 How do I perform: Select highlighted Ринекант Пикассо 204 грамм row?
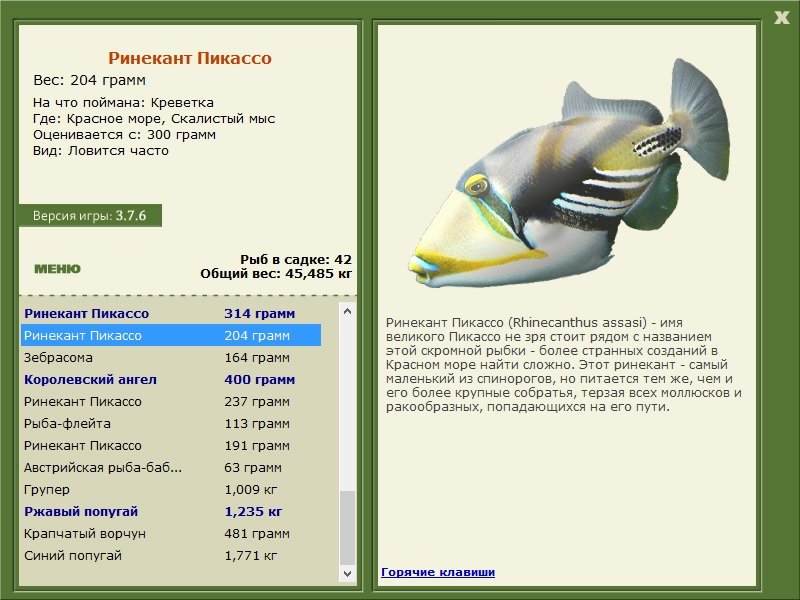click(171, 335)
